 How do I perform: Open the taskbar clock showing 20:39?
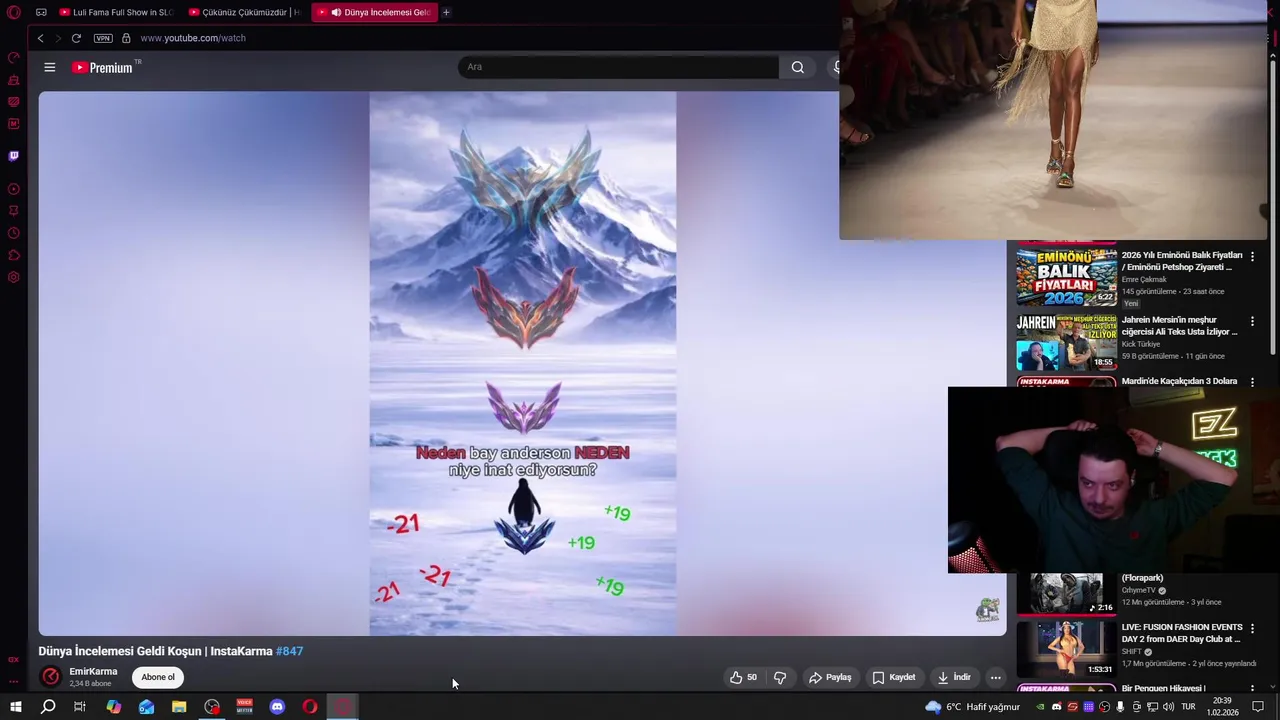point(1221,707)
